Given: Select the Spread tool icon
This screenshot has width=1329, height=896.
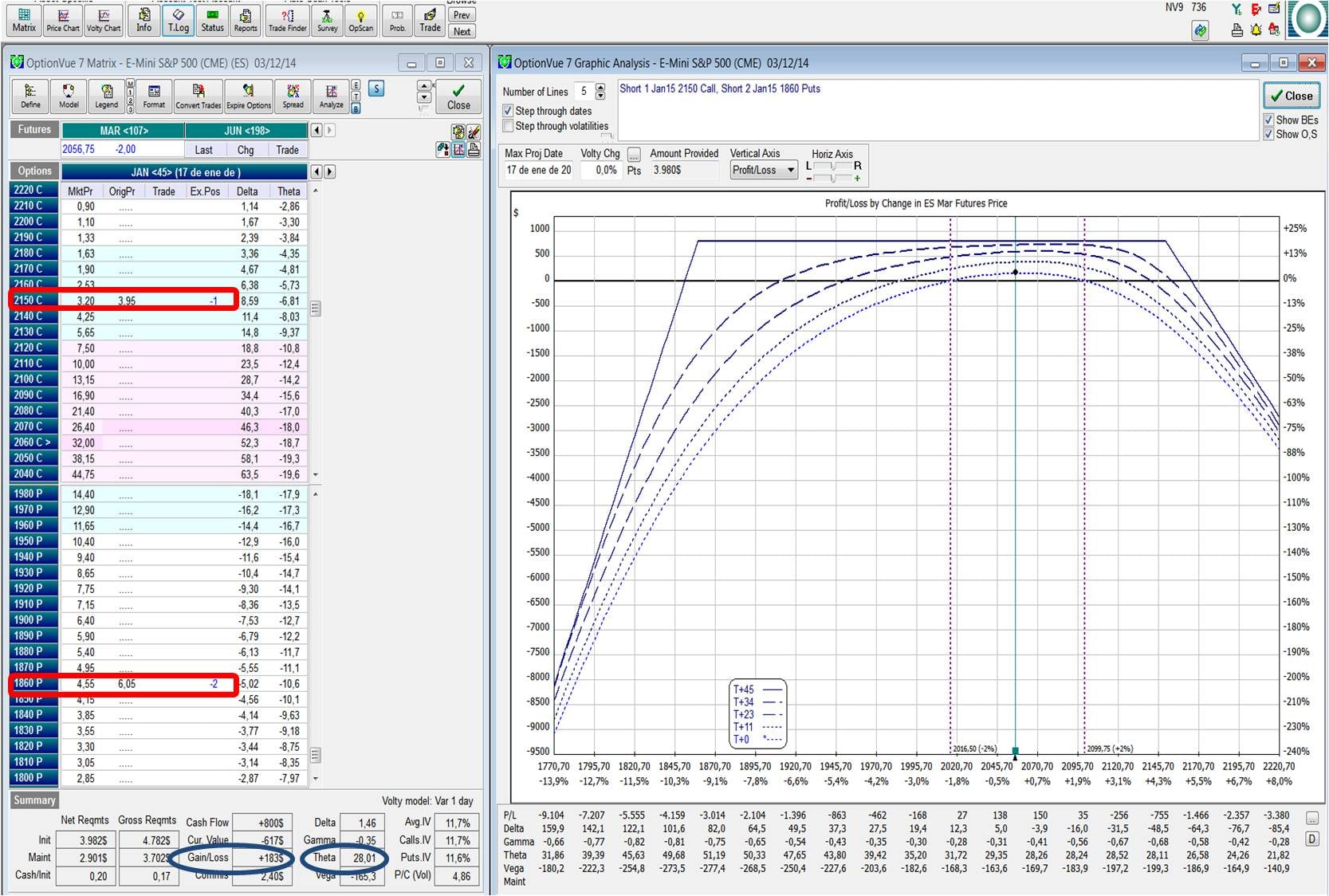Looking at the screenshot, I should coord(293,96).
